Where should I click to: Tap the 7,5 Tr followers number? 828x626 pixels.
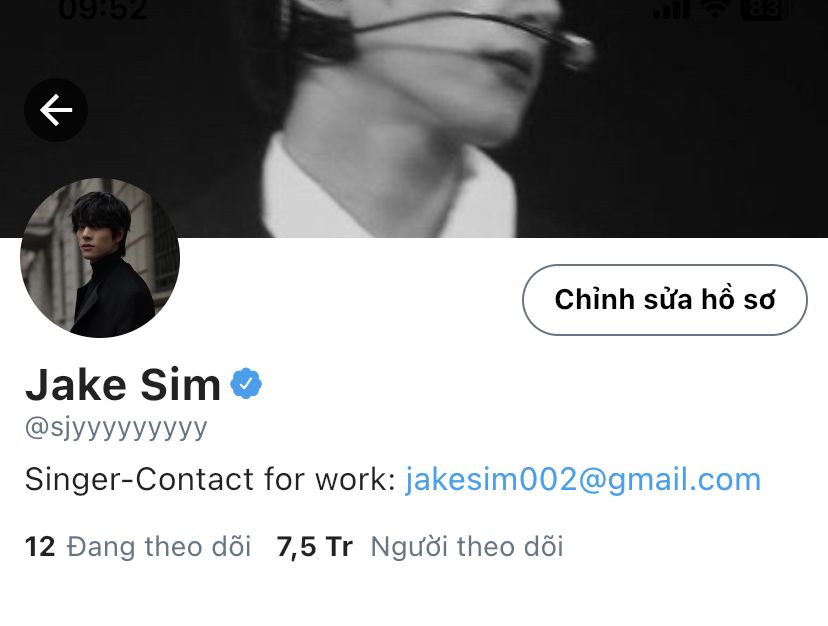click(315, 547)
